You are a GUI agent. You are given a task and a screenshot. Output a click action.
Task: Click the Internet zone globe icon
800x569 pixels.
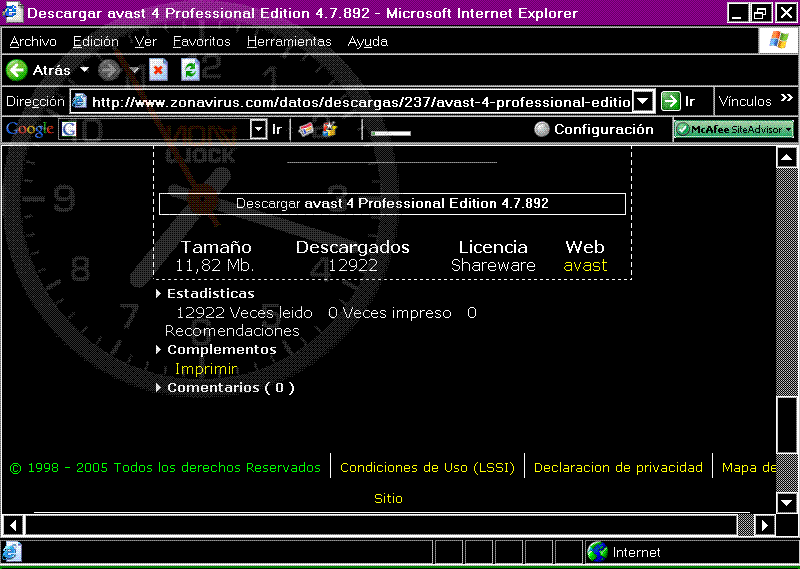pos(598,552)
